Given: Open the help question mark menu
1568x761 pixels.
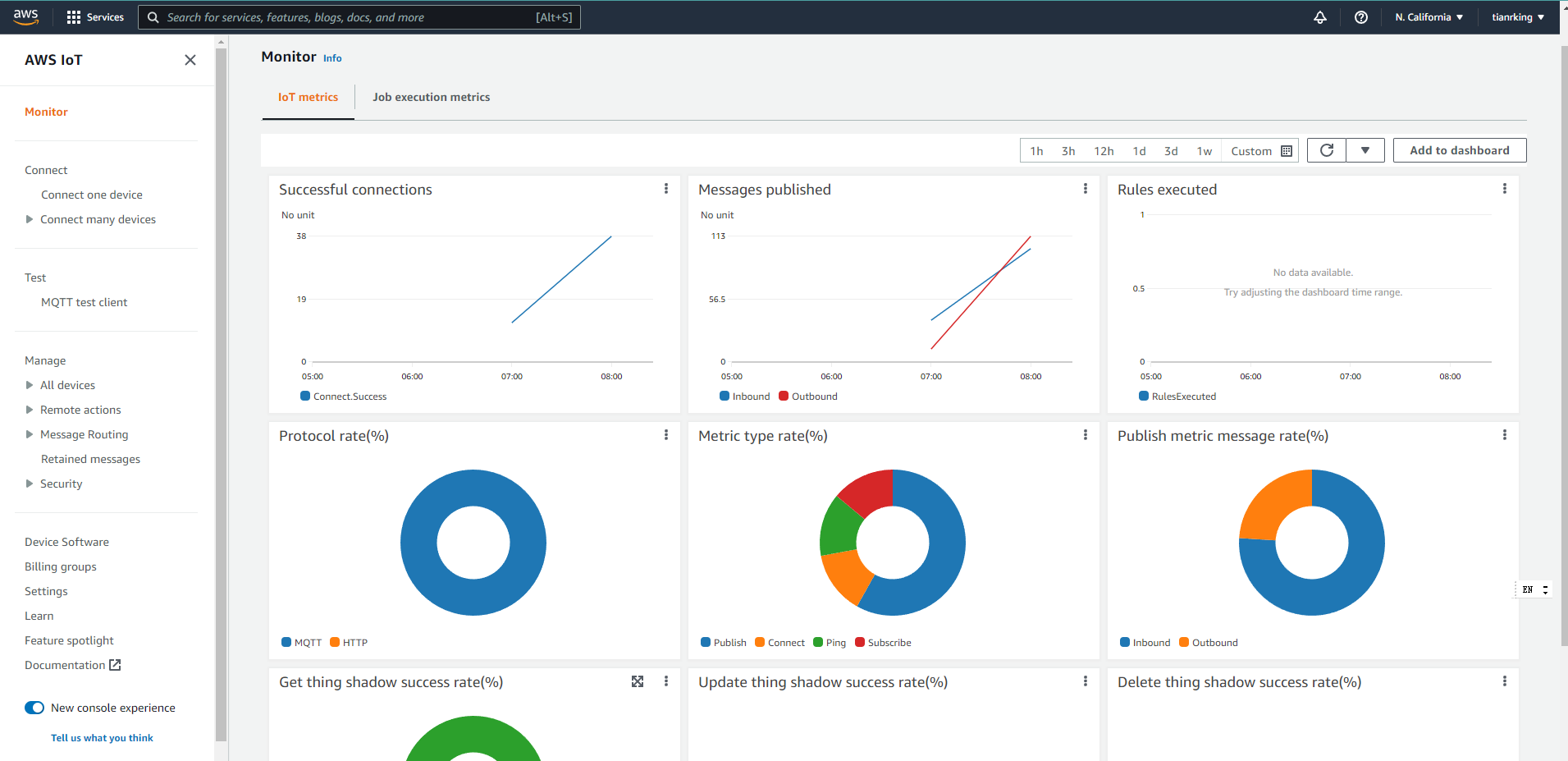Looking at the screenshot, I should click(x=1361, y=17).
